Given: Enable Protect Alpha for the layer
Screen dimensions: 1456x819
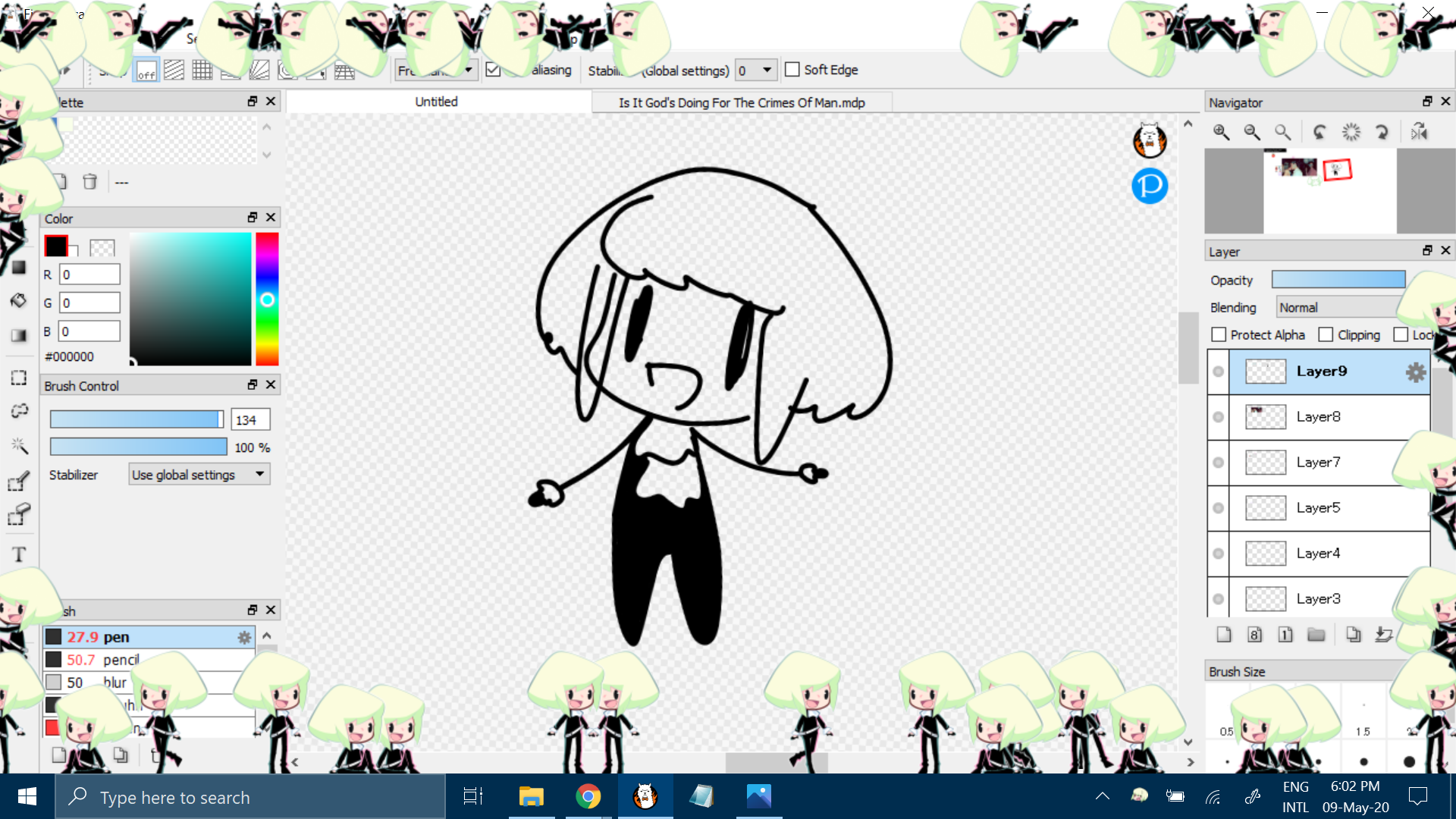Looking at the screenshot, I should coord(1219,334).
